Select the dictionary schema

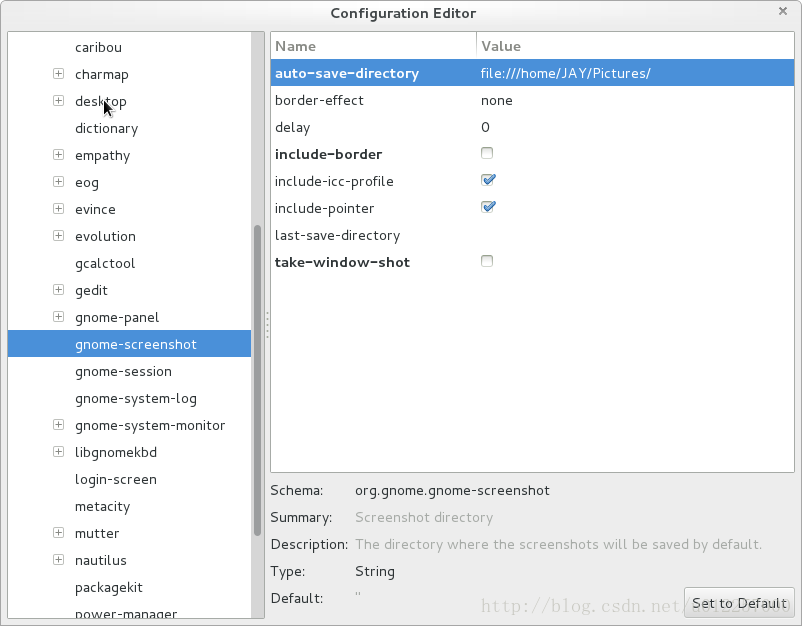coord(106,128)
